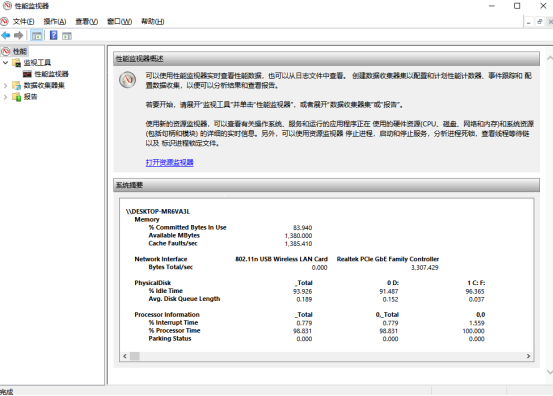This screenshot has height=396, width=553.
Task: Toggle the show/hide action pane icon
Action: point(67,36)
